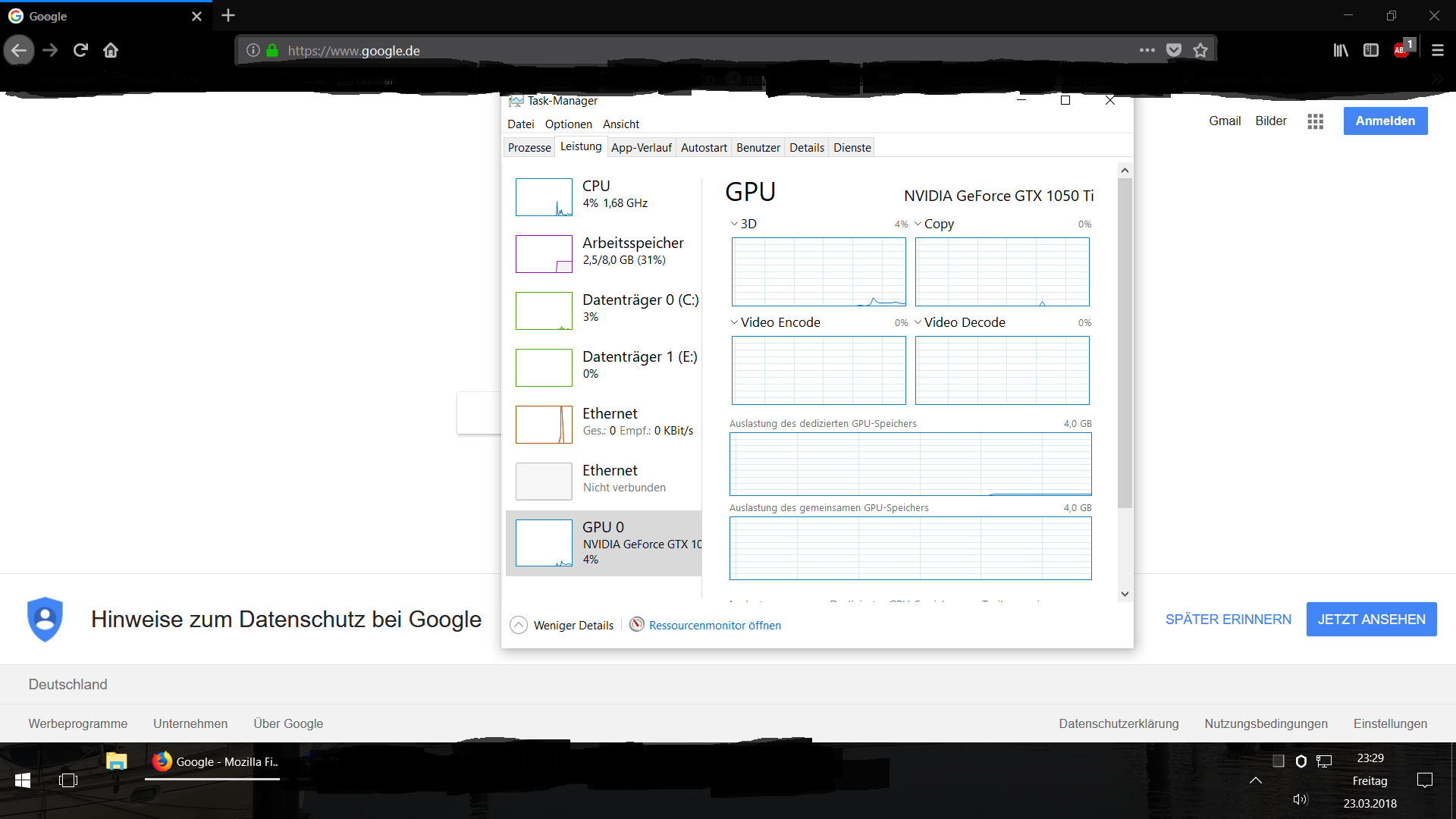Open the Copy engine dropdown
Viewport: 1456px width, 819px height.
pyautogui.click(x=934, y=224)
